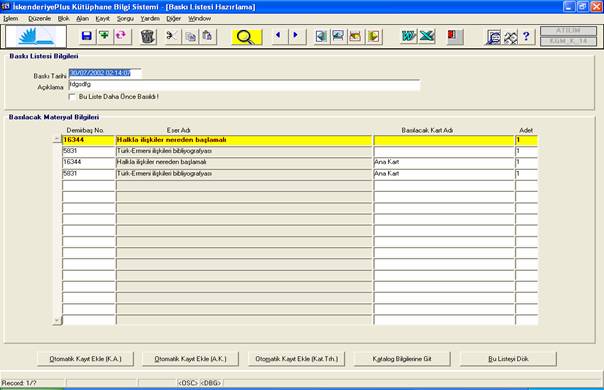The image size is (604, 390).
Task: Click 'Otomatik Kayıt Ekle (A.K.)' button
Action: pyautogui.click(x=191, y=359)
